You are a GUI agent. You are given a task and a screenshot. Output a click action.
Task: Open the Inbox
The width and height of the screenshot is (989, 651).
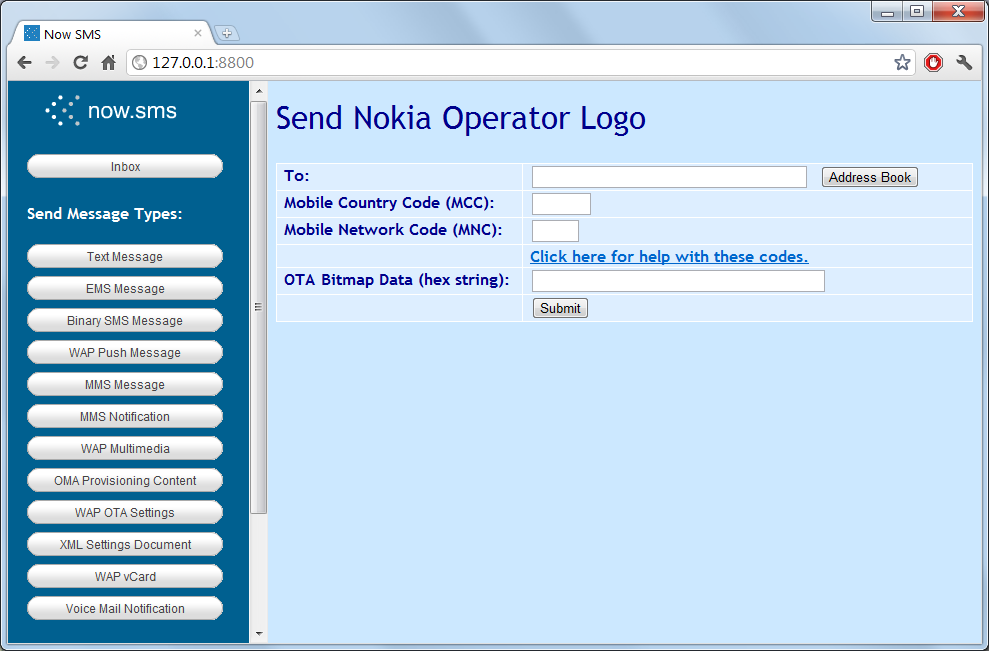click(x=125, y=167)
